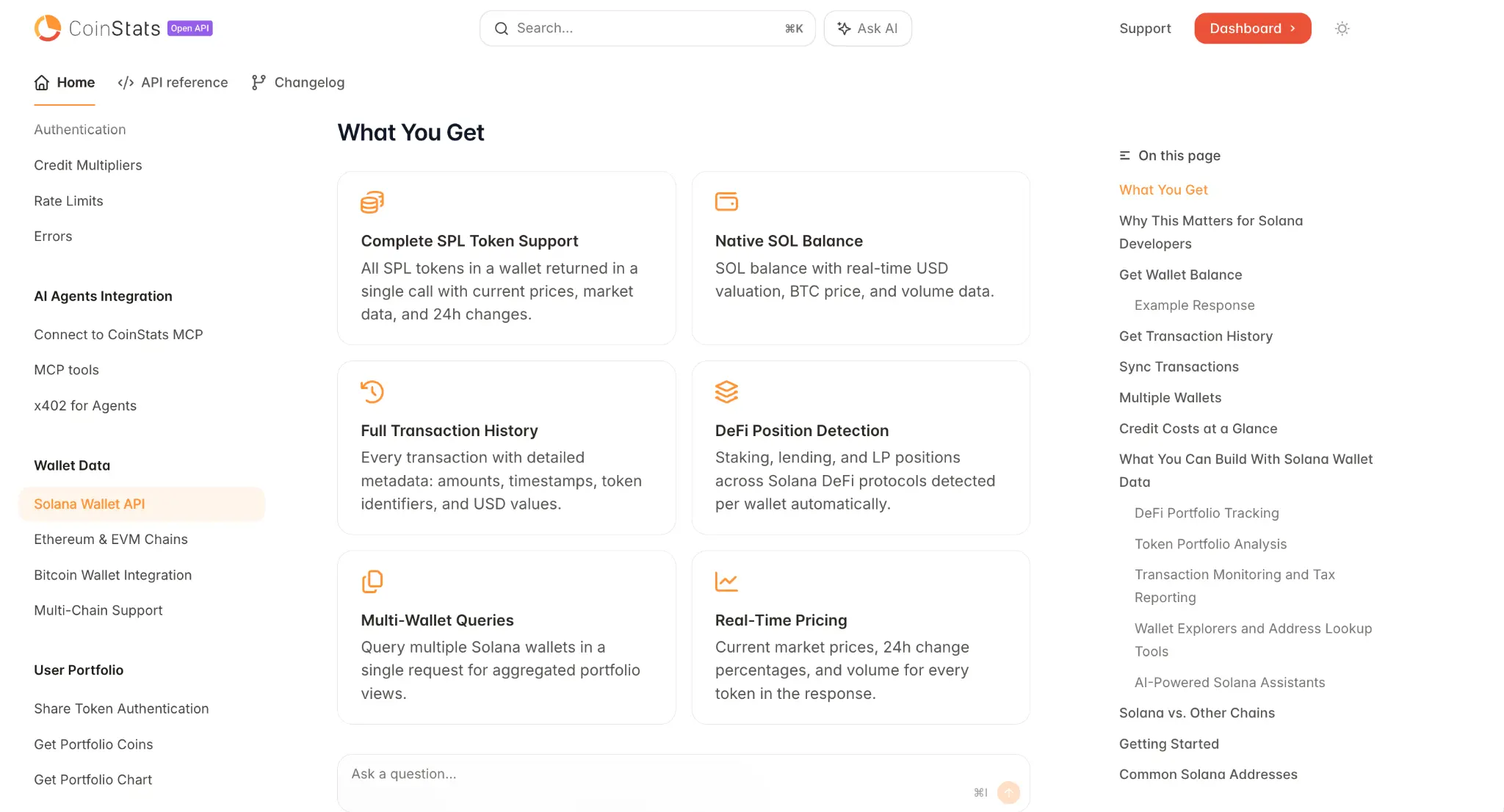Jump to Why This Matters for Solana Developers
The image size is (1504, 812).
[x=1211, y=232]
